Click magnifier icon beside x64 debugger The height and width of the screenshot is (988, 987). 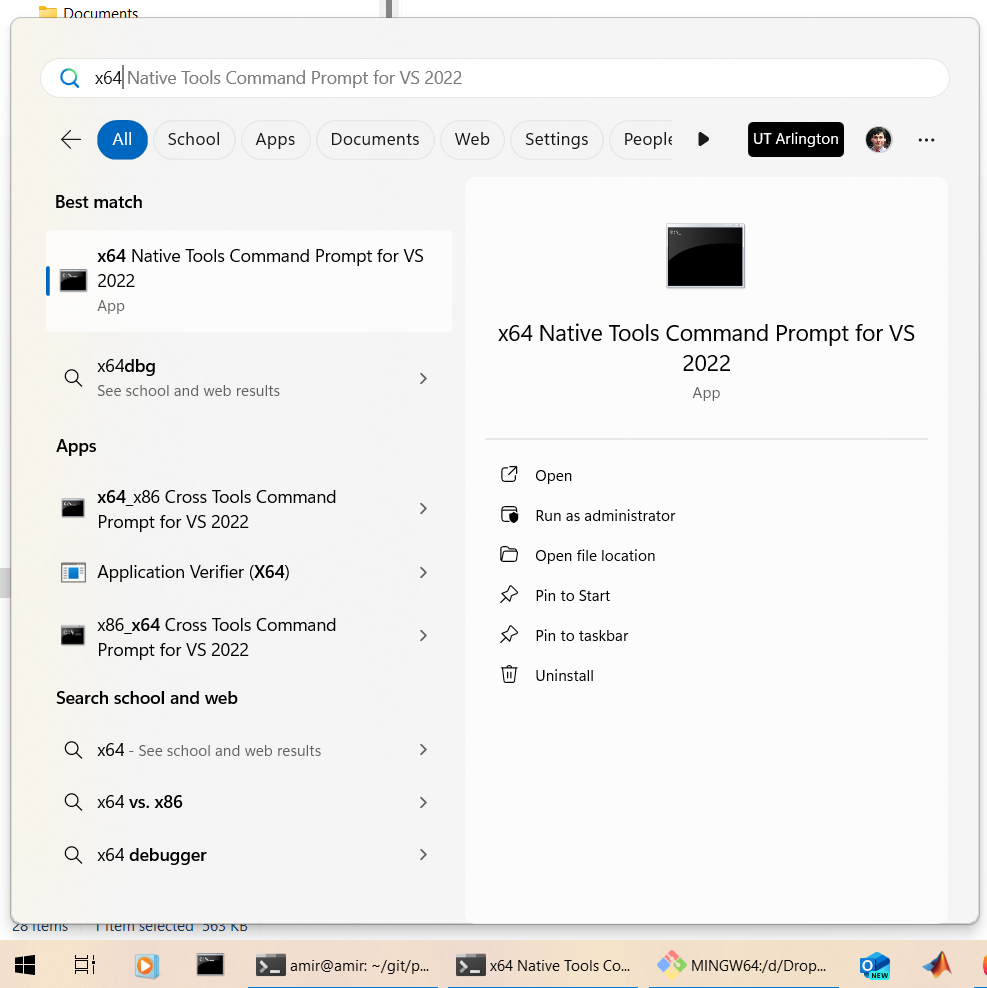pos(73,855)
